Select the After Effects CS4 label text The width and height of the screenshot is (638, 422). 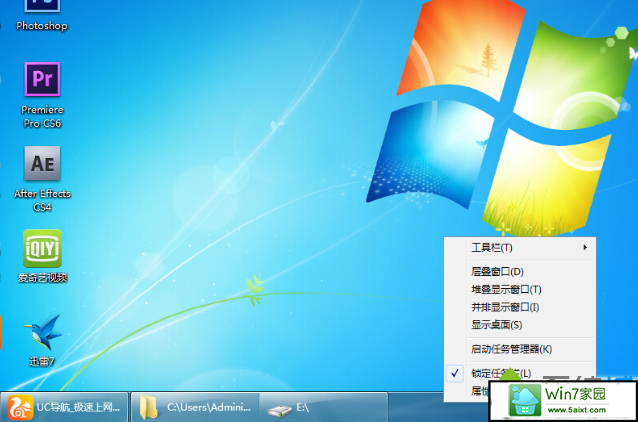tap(42, 200)
